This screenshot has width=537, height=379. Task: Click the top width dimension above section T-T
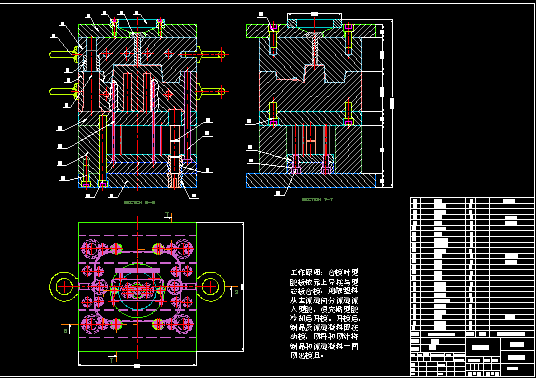click(314, 14)
